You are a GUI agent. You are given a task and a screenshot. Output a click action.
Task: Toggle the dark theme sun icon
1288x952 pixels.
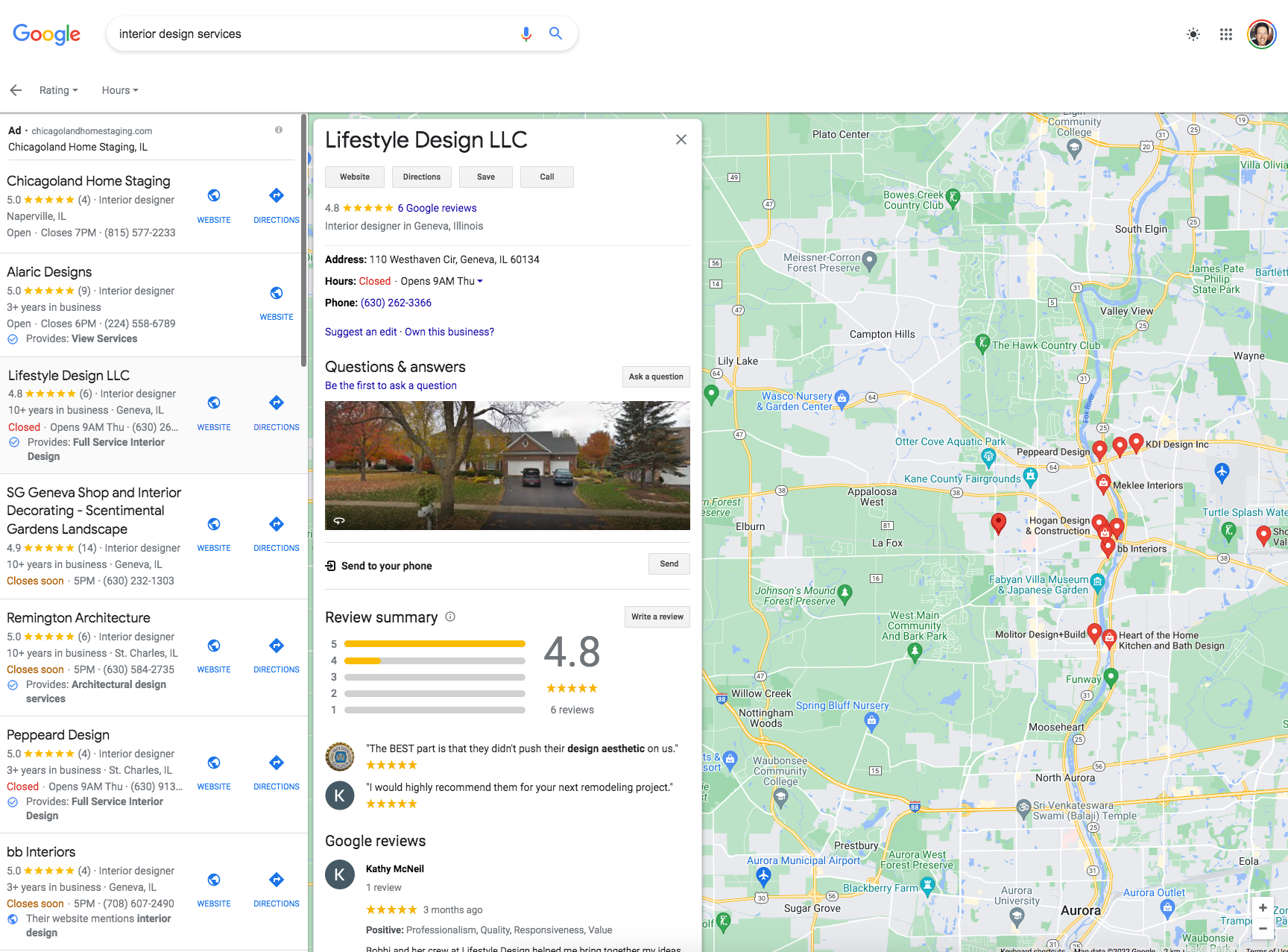coord(1193,34)
